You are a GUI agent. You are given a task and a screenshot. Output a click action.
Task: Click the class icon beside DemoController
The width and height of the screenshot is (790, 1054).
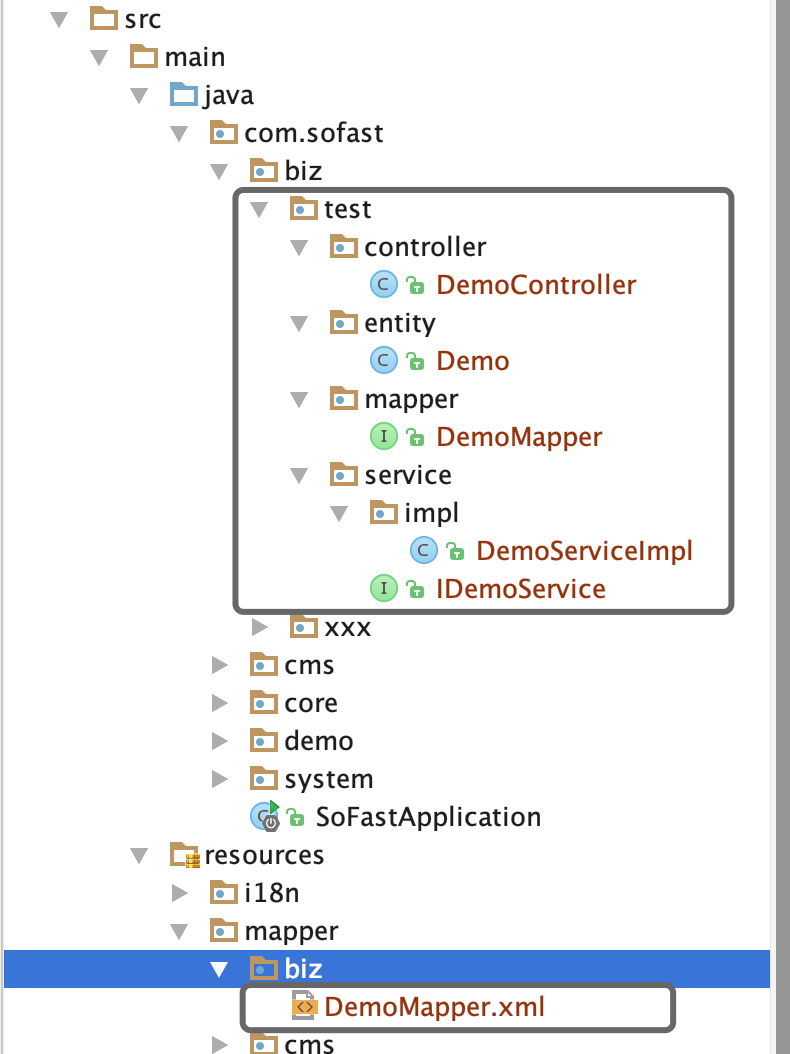(383, 285)
